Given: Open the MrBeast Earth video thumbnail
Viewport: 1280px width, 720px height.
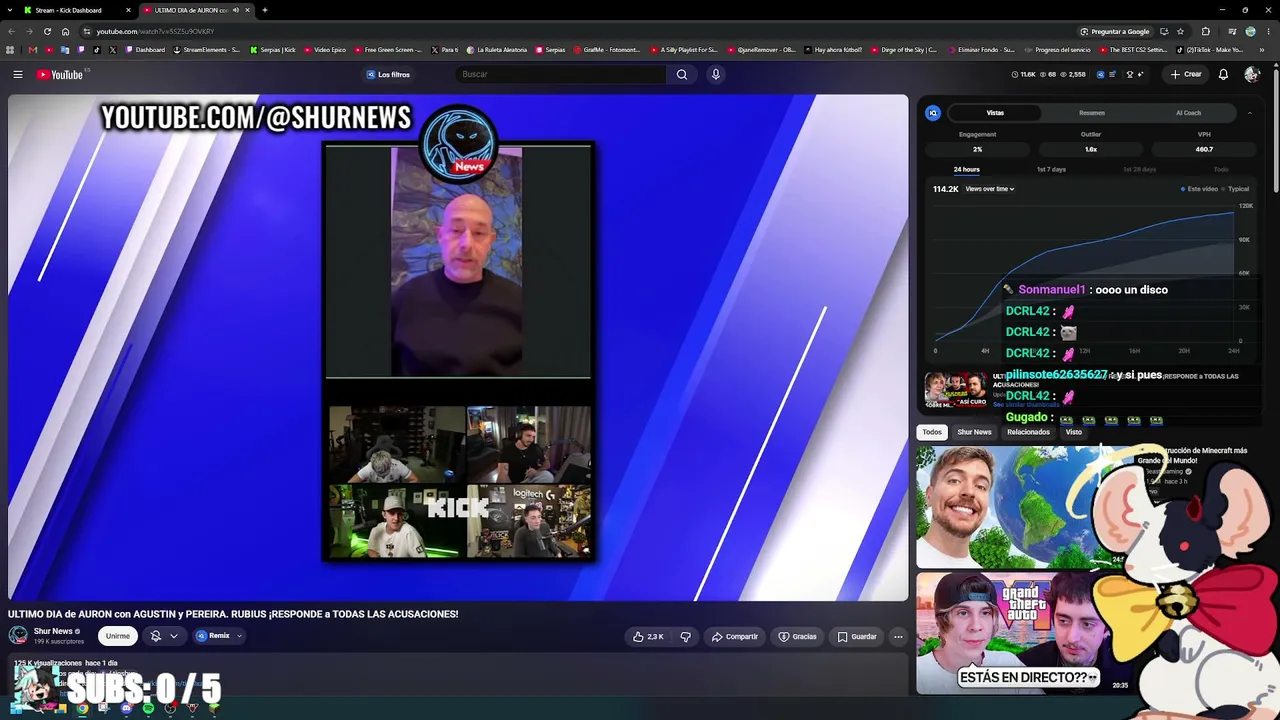Looking at the screenshot, I should [x=1022, y=506].
